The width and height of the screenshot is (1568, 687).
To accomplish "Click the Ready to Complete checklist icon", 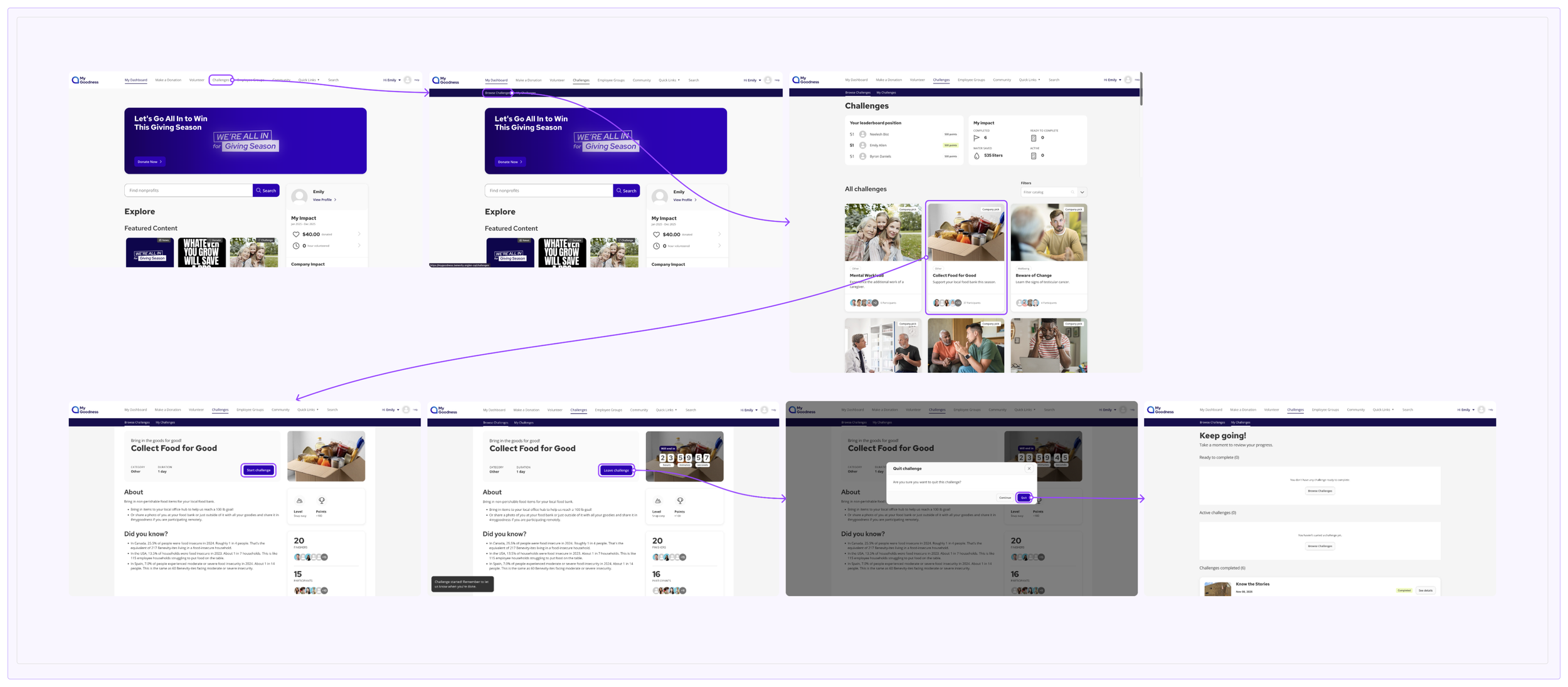I will click(x=1034, y=138).
